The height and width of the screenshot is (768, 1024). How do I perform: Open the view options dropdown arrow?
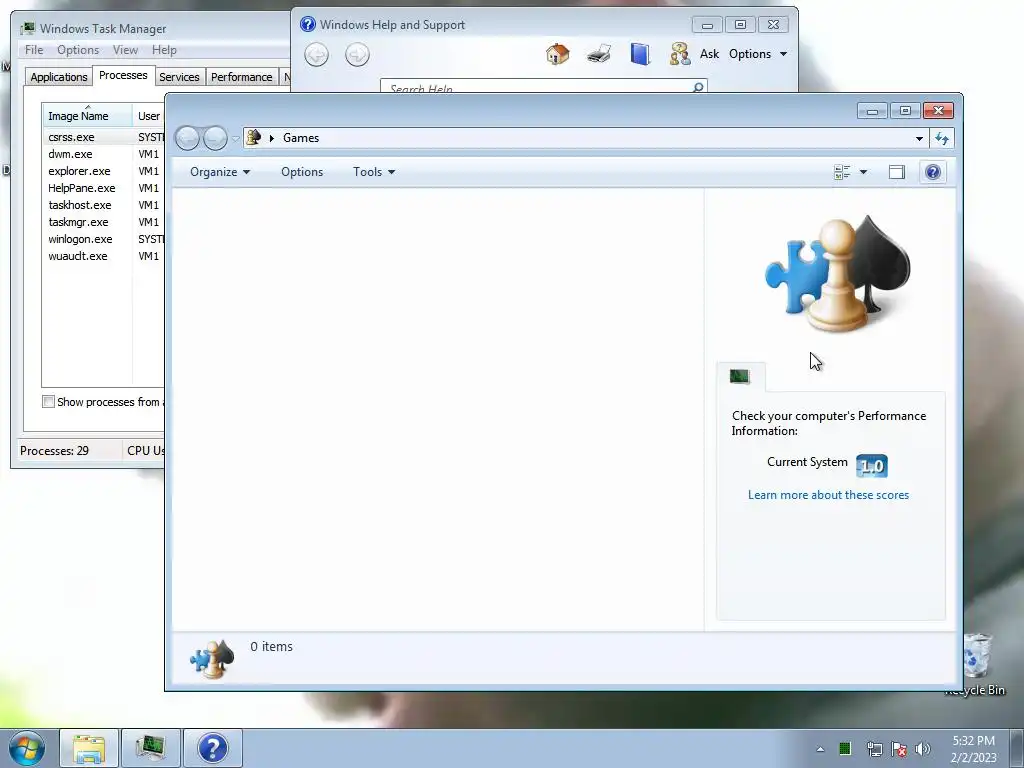click(x=863, y=172)
